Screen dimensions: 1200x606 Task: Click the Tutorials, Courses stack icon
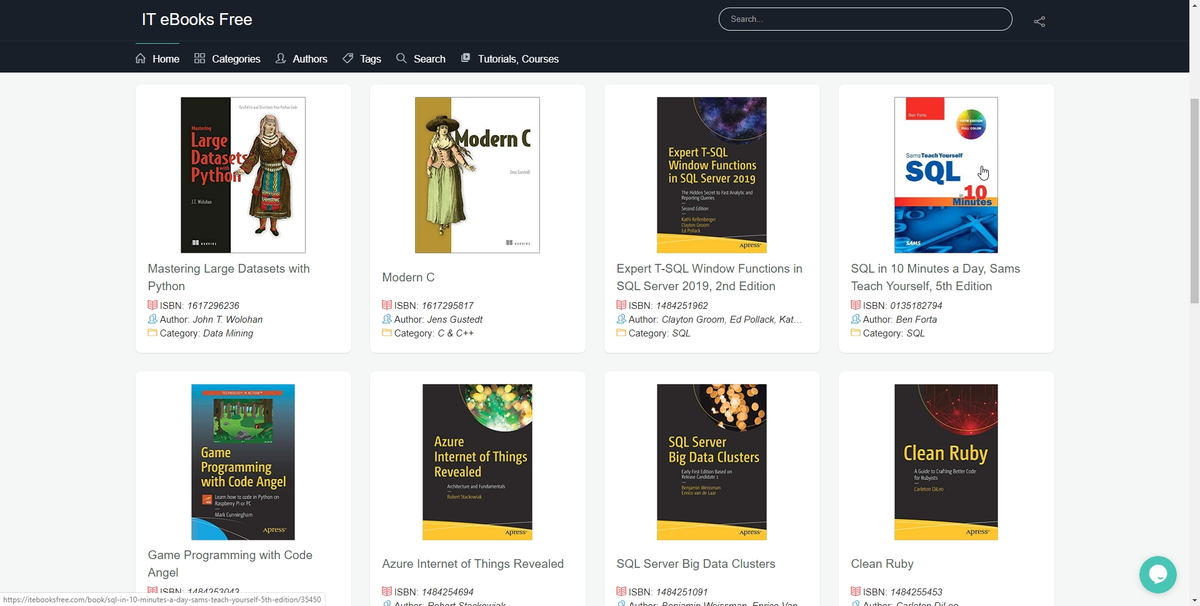[466, 58]
